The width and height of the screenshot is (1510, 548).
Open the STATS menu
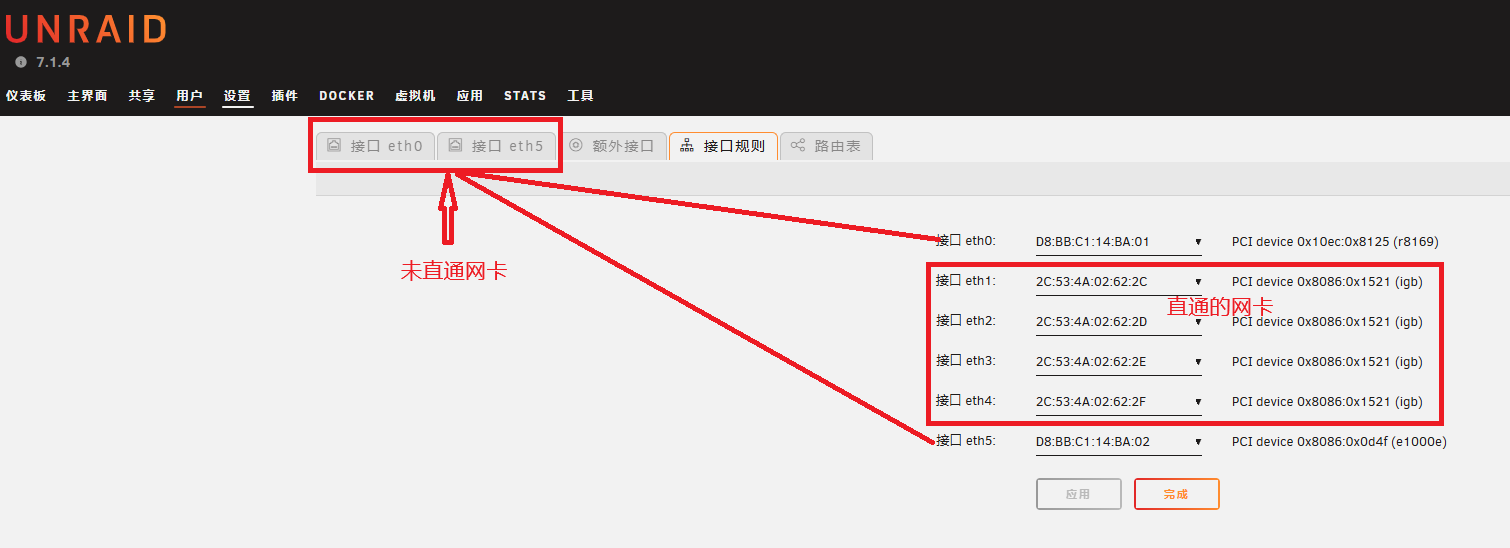tap(525, 96)
